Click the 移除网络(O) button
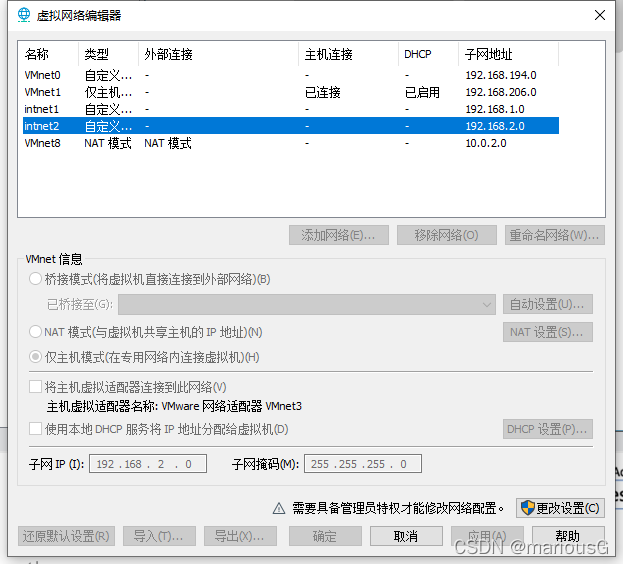The width and height of the screenshot is (623, 564). point(447,235)
